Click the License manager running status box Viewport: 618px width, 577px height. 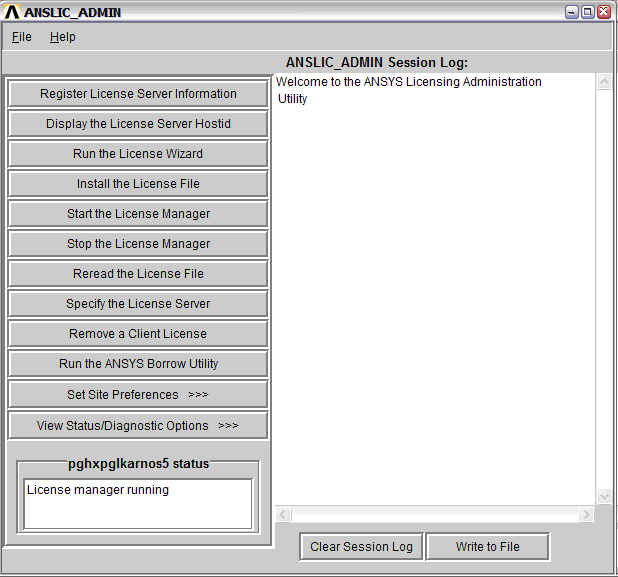(138, 504)
